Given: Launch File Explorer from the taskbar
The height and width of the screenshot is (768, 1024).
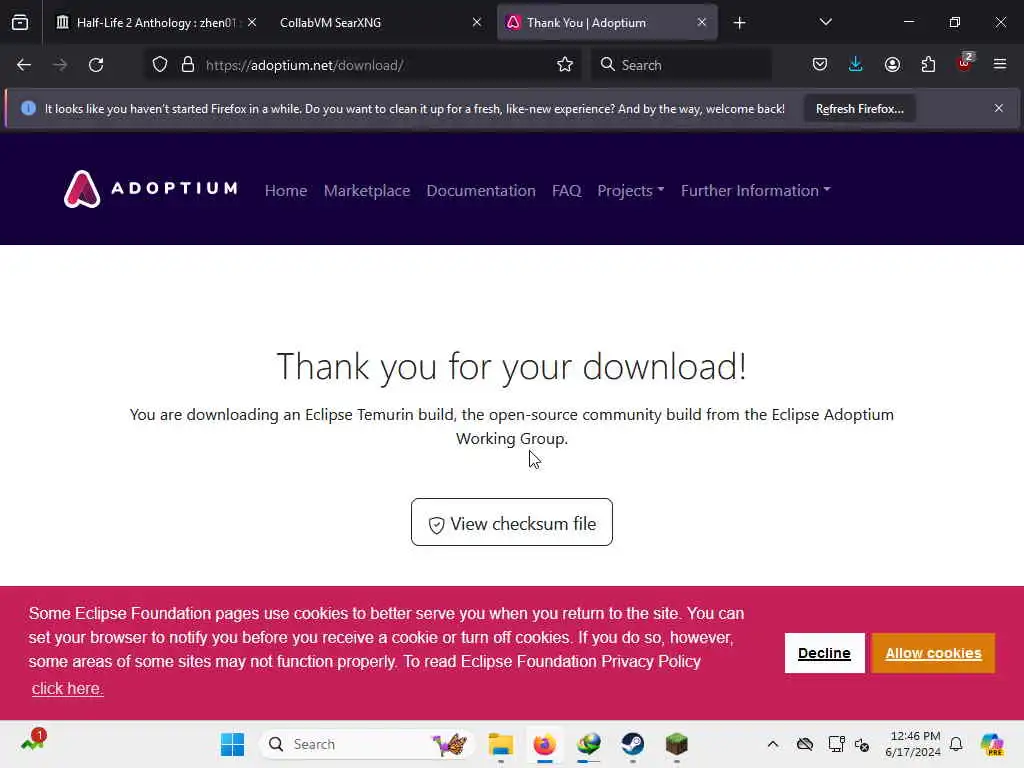Looking at the screenshot, I should (x=501, y=744).
